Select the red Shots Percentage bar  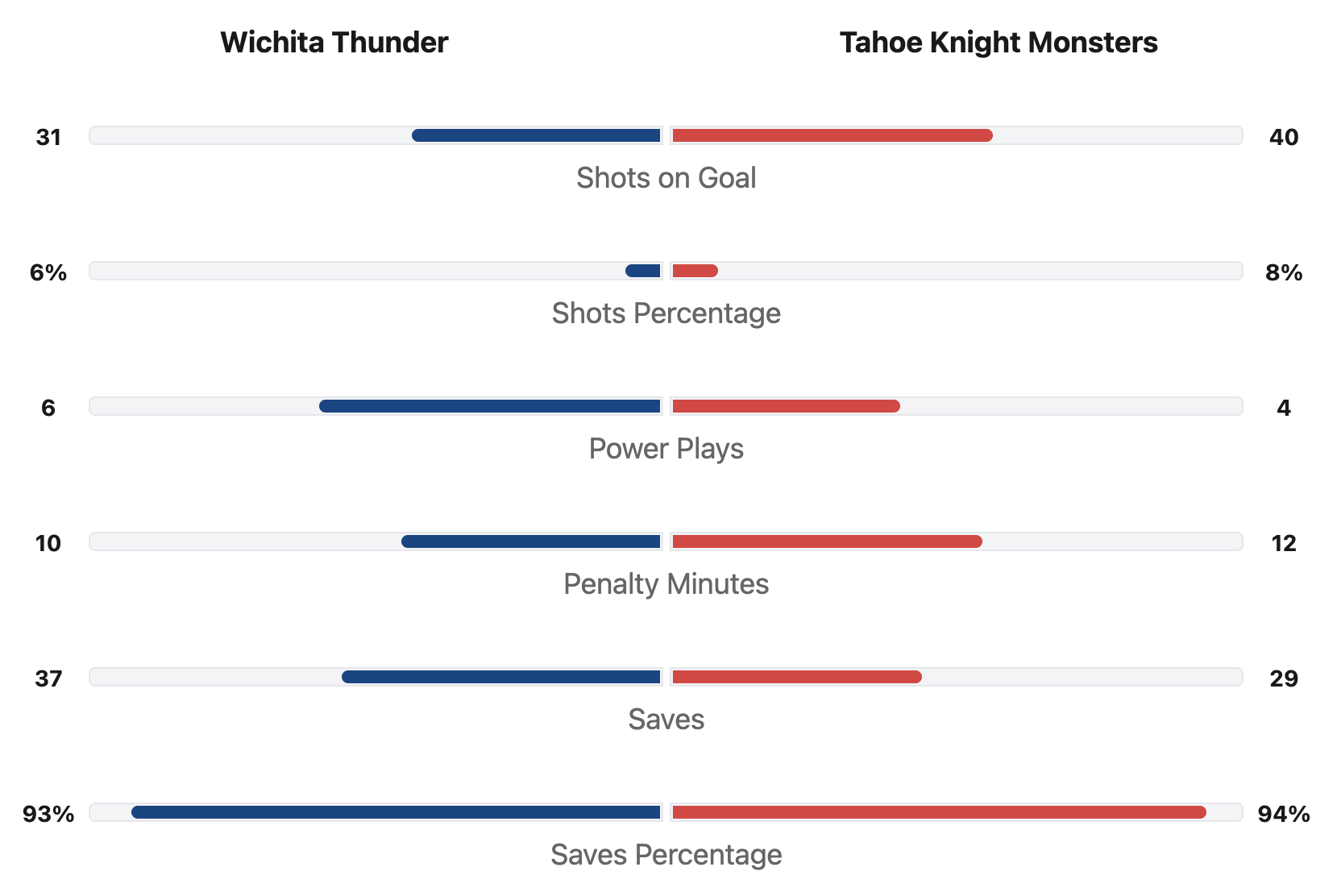coord(695,271)
